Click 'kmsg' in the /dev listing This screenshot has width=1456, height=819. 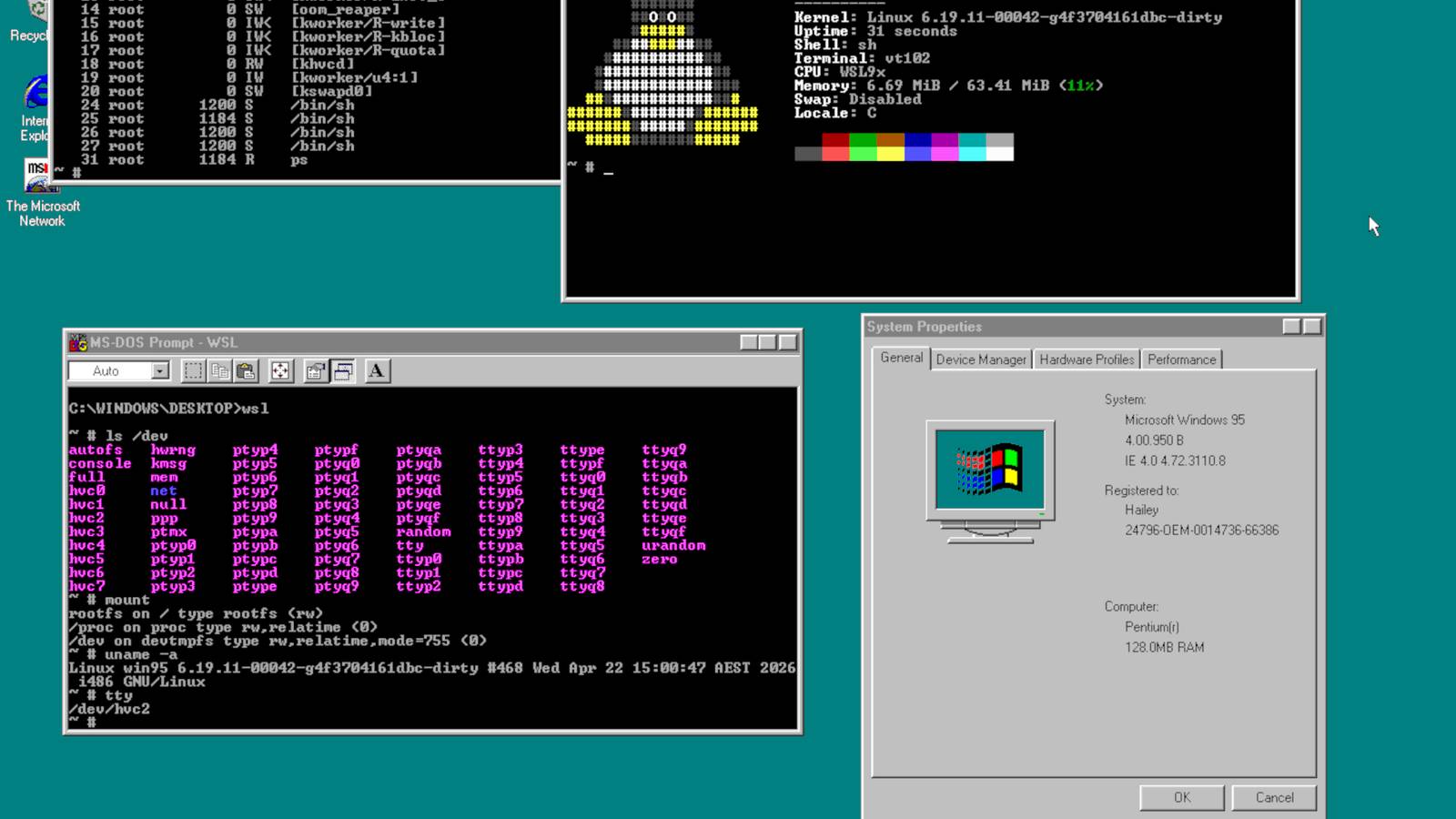click(168, 463)
